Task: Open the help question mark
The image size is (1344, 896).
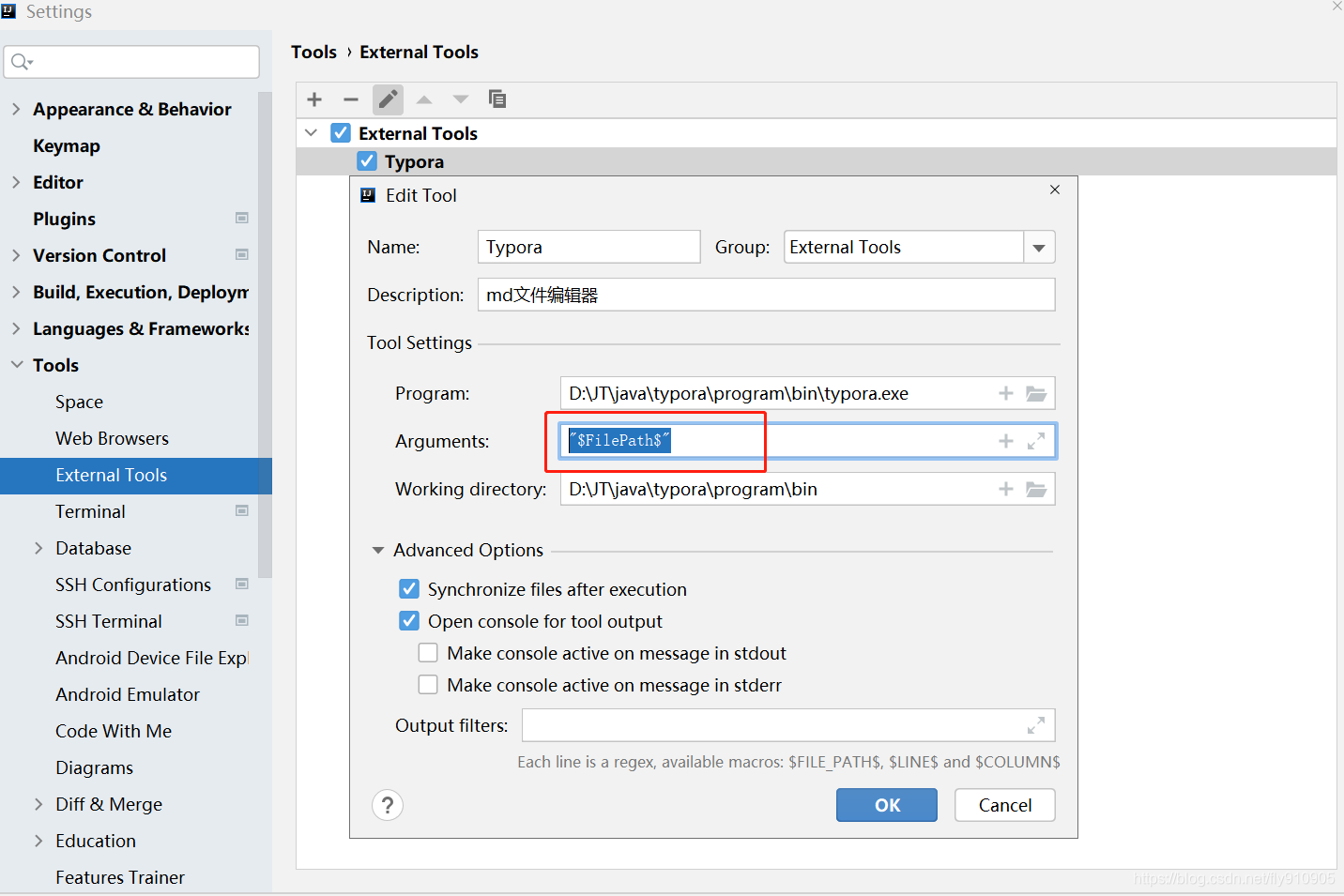Action: pos(388,805)
